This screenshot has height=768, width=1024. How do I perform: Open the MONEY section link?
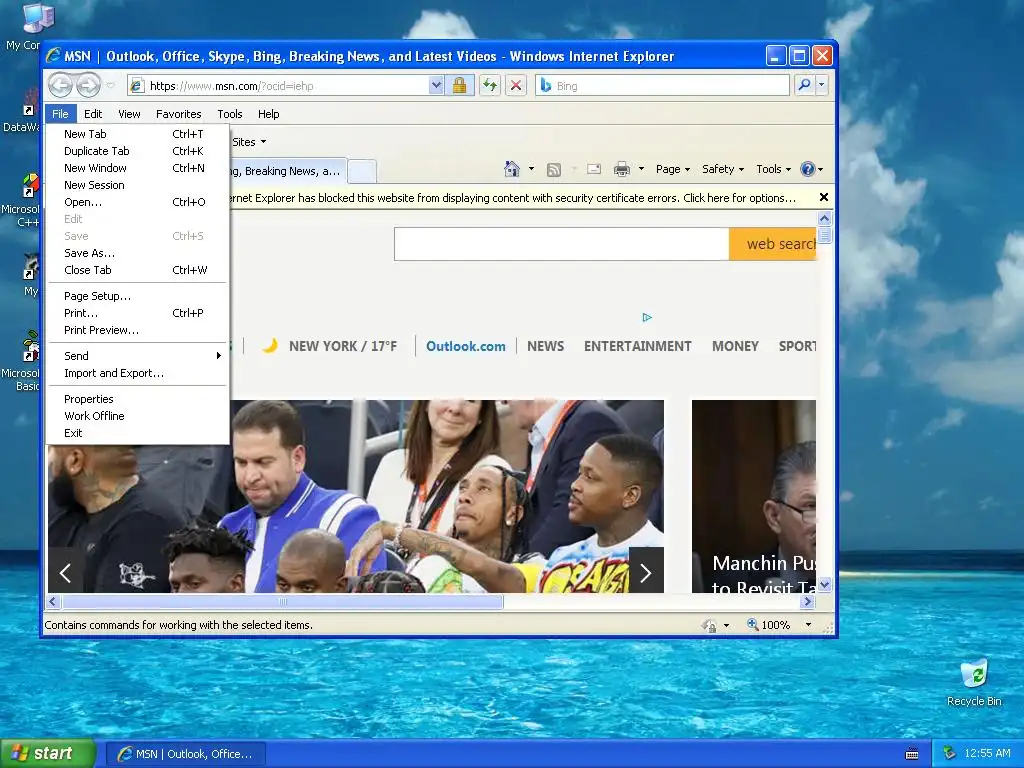735,346
